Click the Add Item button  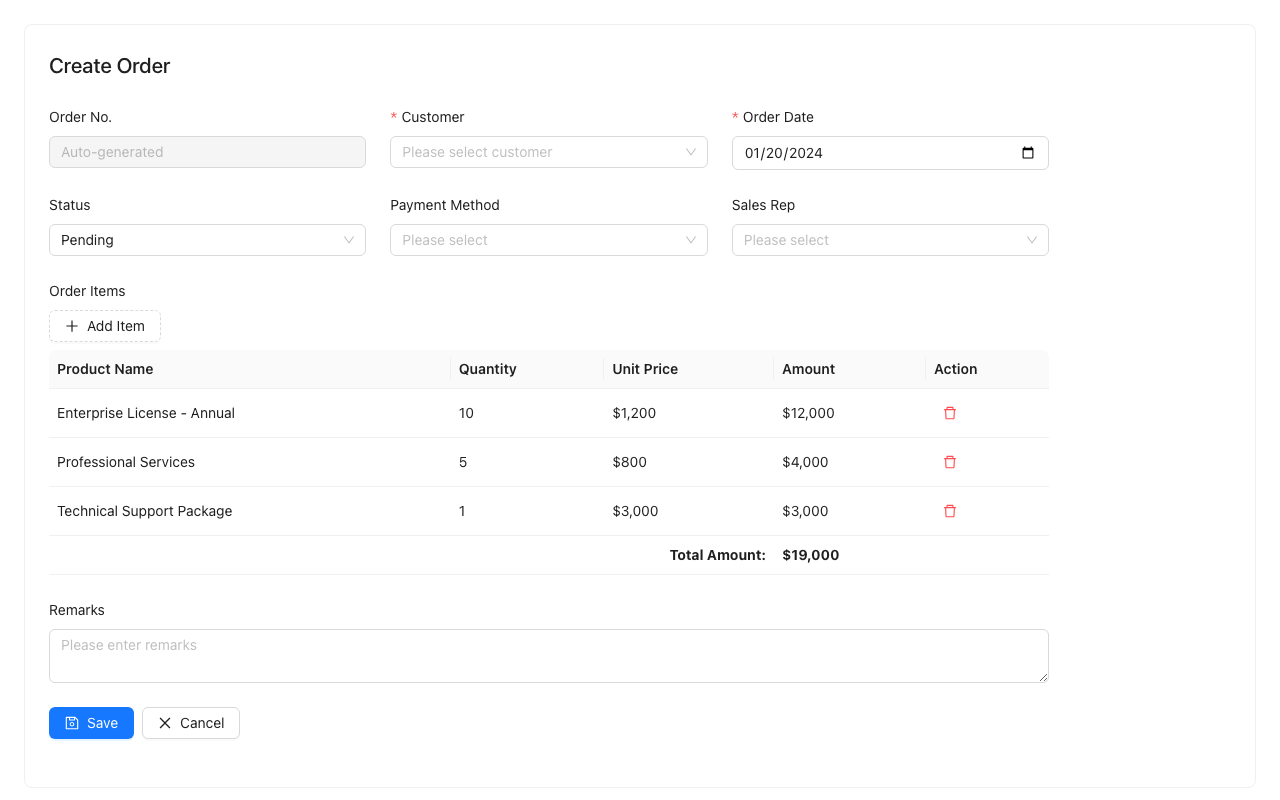pyautogui.click(x=104, y=326)
